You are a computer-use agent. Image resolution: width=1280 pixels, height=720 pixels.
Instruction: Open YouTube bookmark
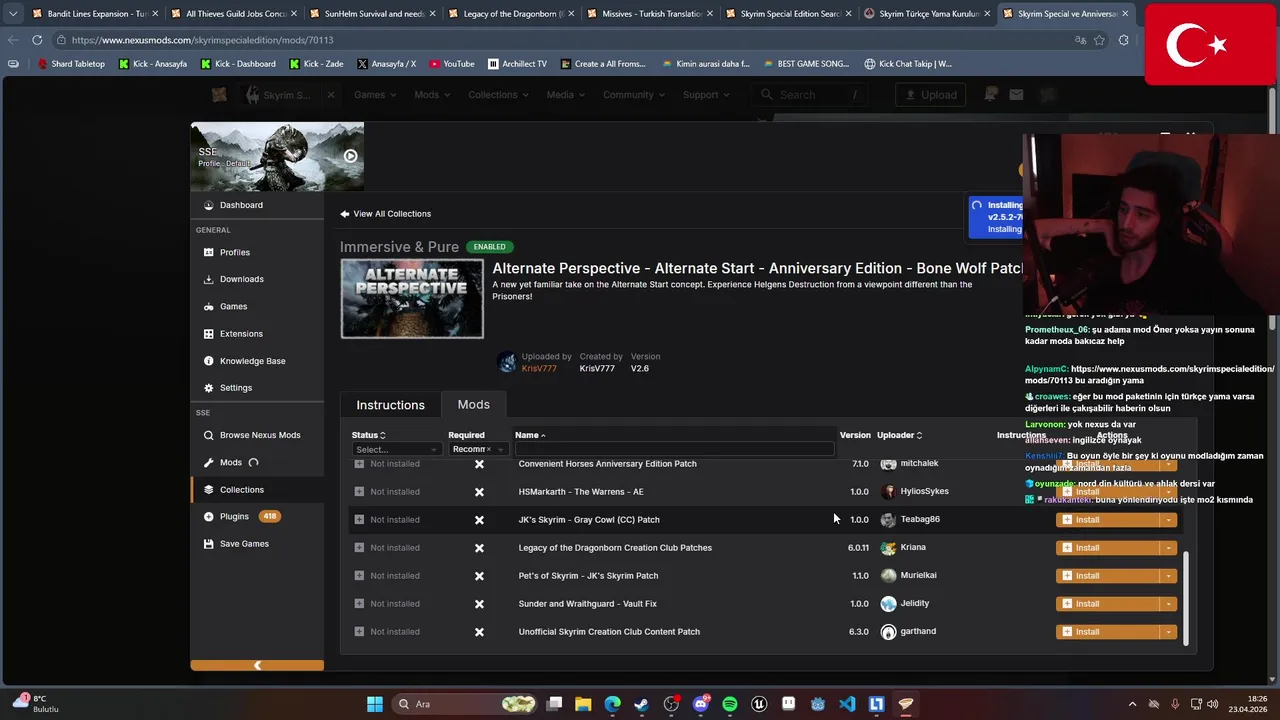pos(452,64)
